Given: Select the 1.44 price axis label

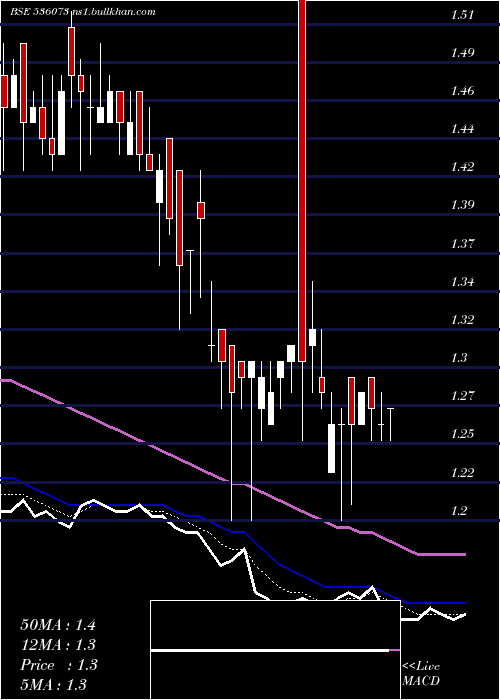Looking at the screenshot, I should 462,129.
